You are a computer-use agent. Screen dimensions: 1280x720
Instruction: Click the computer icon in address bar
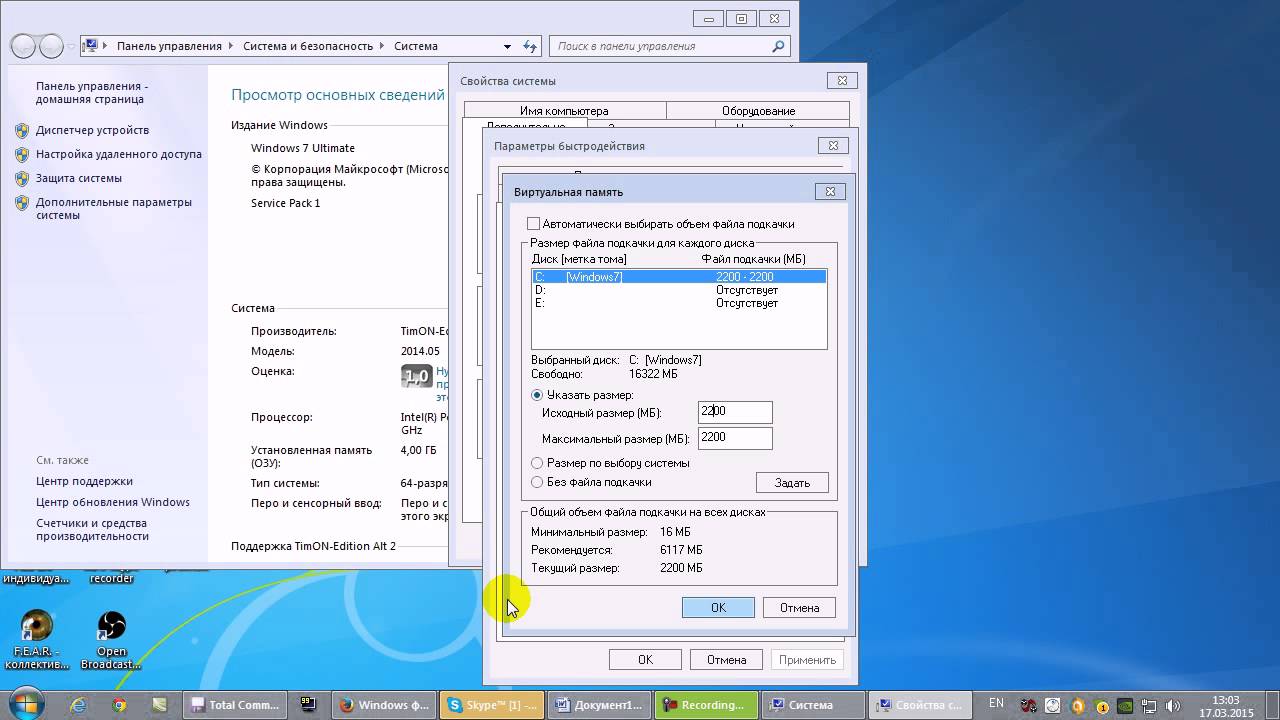coord(90,46)
